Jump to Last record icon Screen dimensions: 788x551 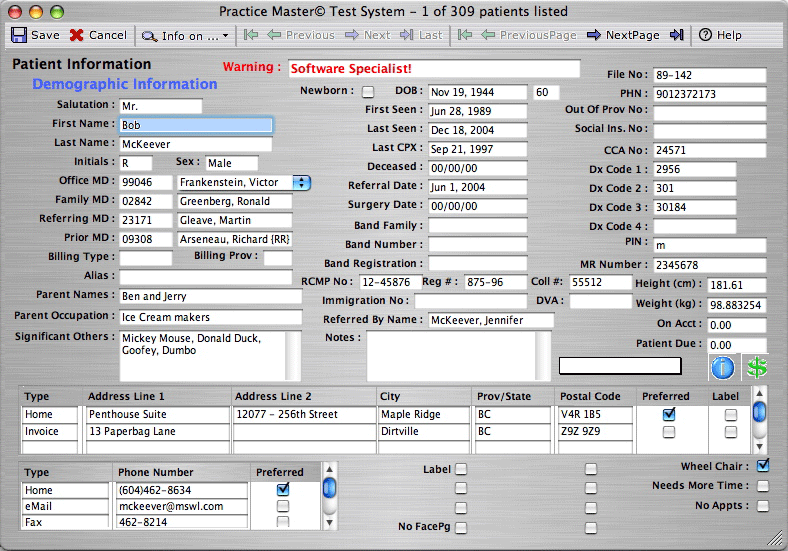[x=406, y=35]
